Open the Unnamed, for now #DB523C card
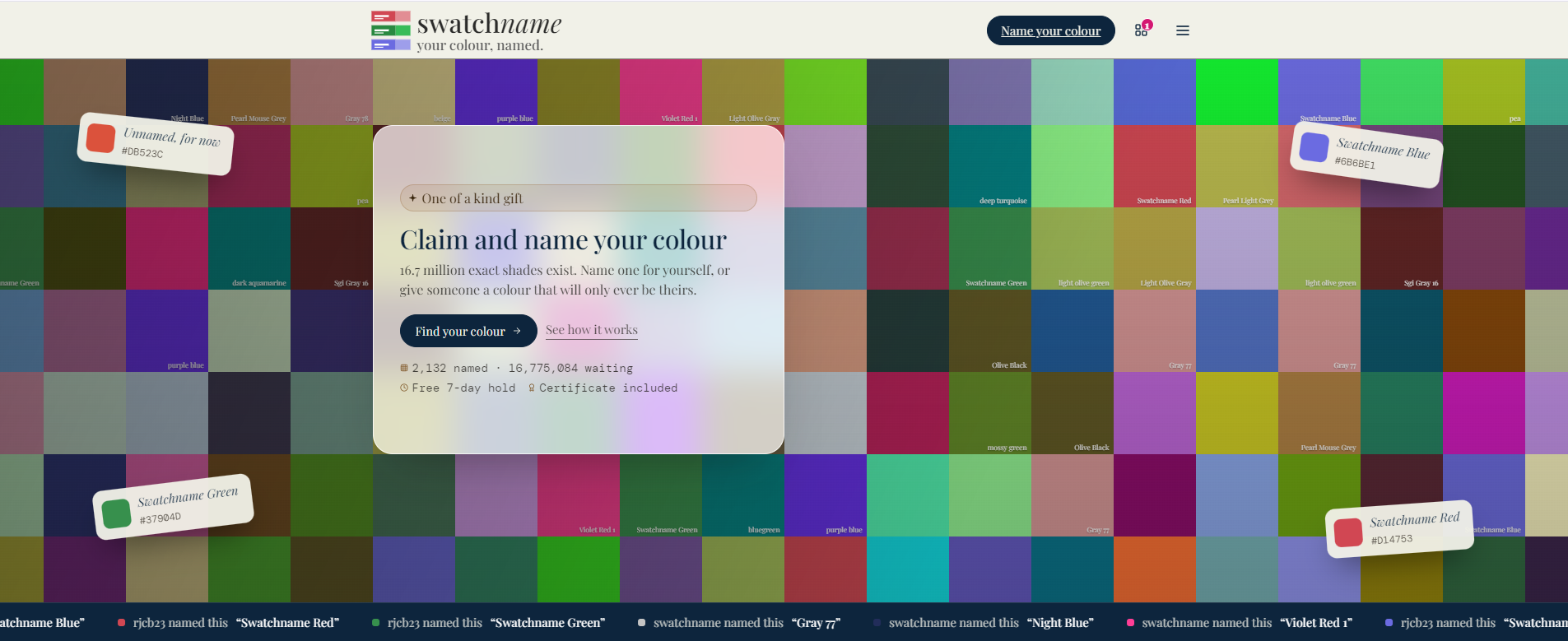Viewport: 1568px width, 641px height. pyautogui.click(x=156, y=144)
